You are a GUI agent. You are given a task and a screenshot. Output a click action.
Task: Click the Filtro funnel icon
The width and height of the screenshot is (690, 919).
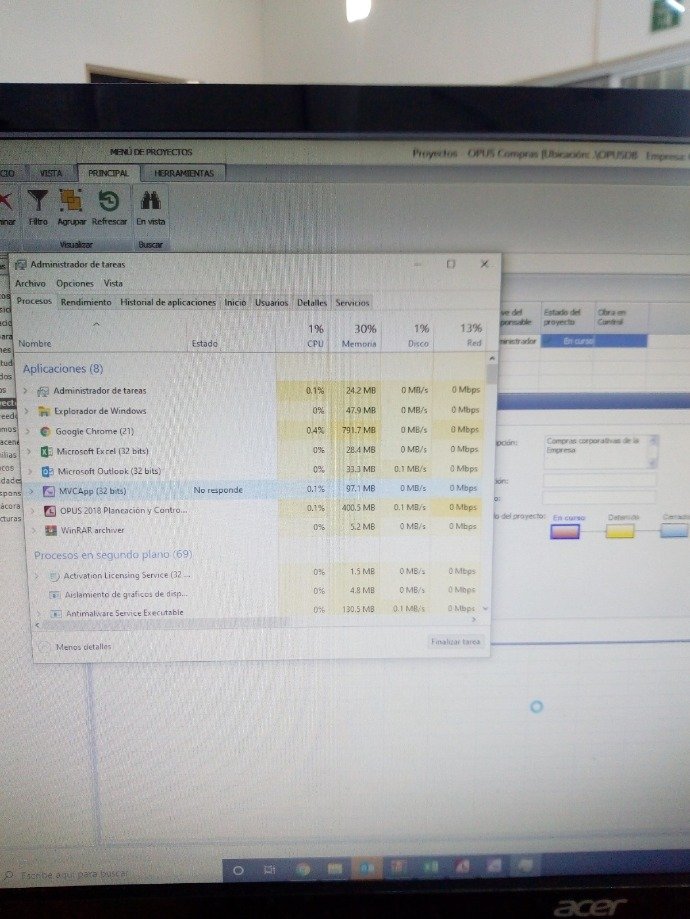pos(39,203)
